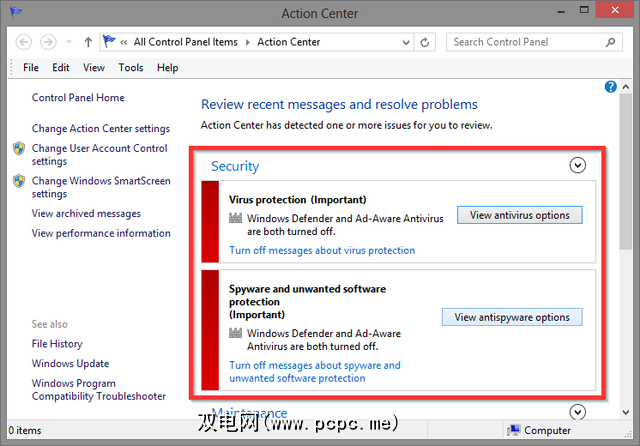Click the scrollbar down arrow
The height and width of the screenshot is (446, 640).
pyautogui.click(x=626, y=412)
